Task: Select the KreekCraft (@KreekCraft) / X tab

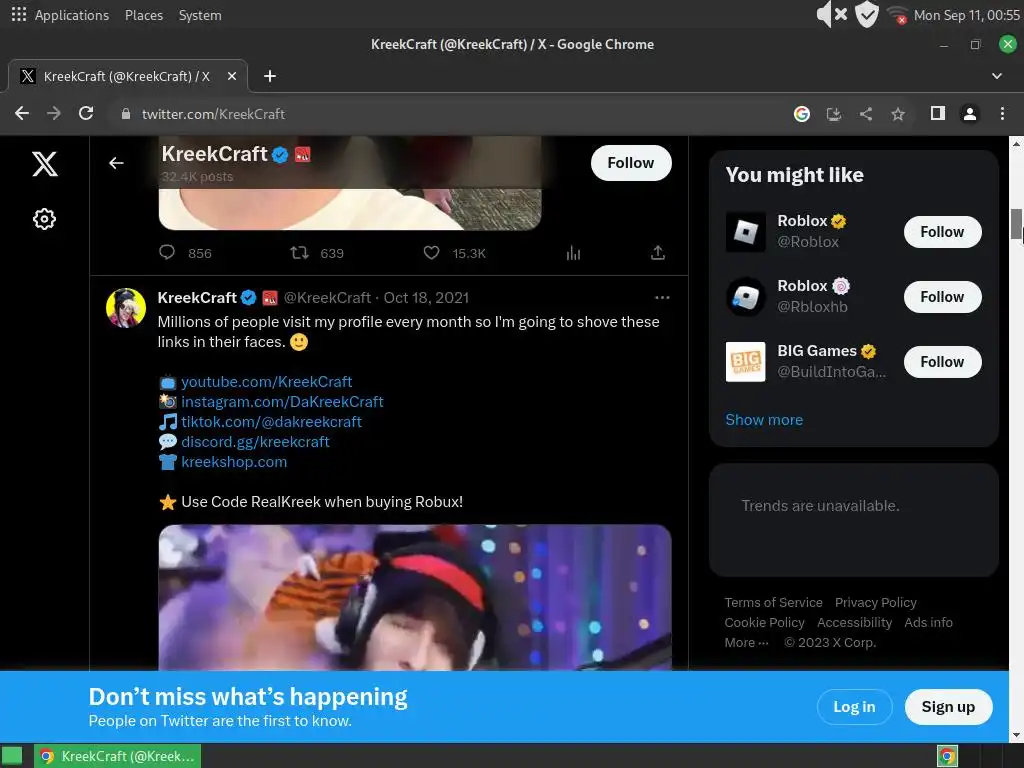Action: tap(127, 76)
